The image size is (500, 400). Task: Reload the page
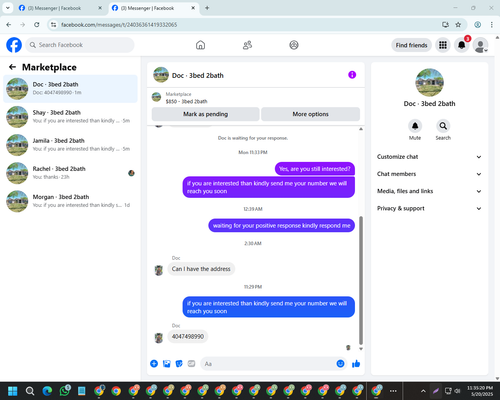[37, 25]
